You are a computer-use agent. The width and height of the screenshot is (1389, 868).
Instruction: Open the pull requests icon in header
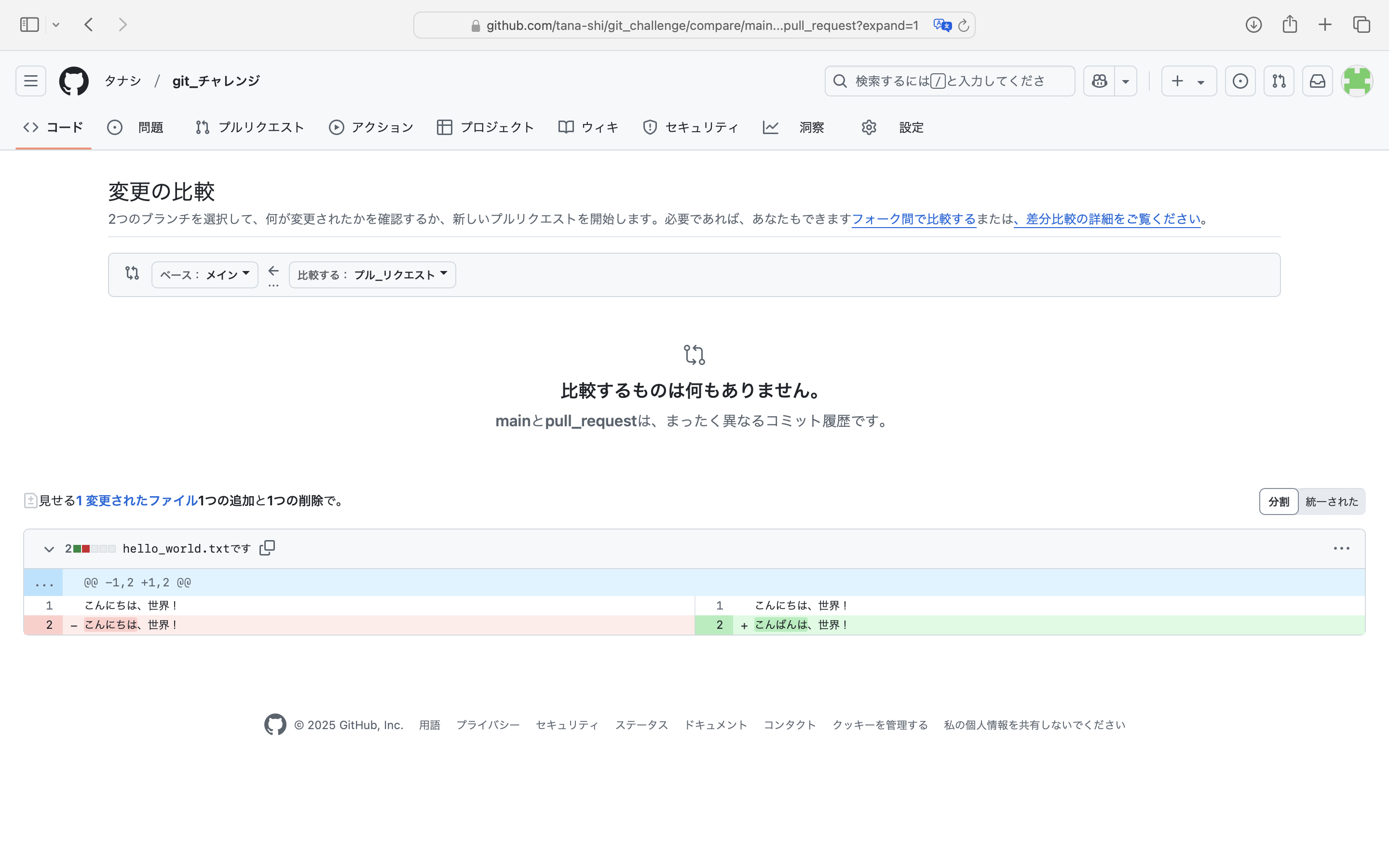[x=1279, y=81]
